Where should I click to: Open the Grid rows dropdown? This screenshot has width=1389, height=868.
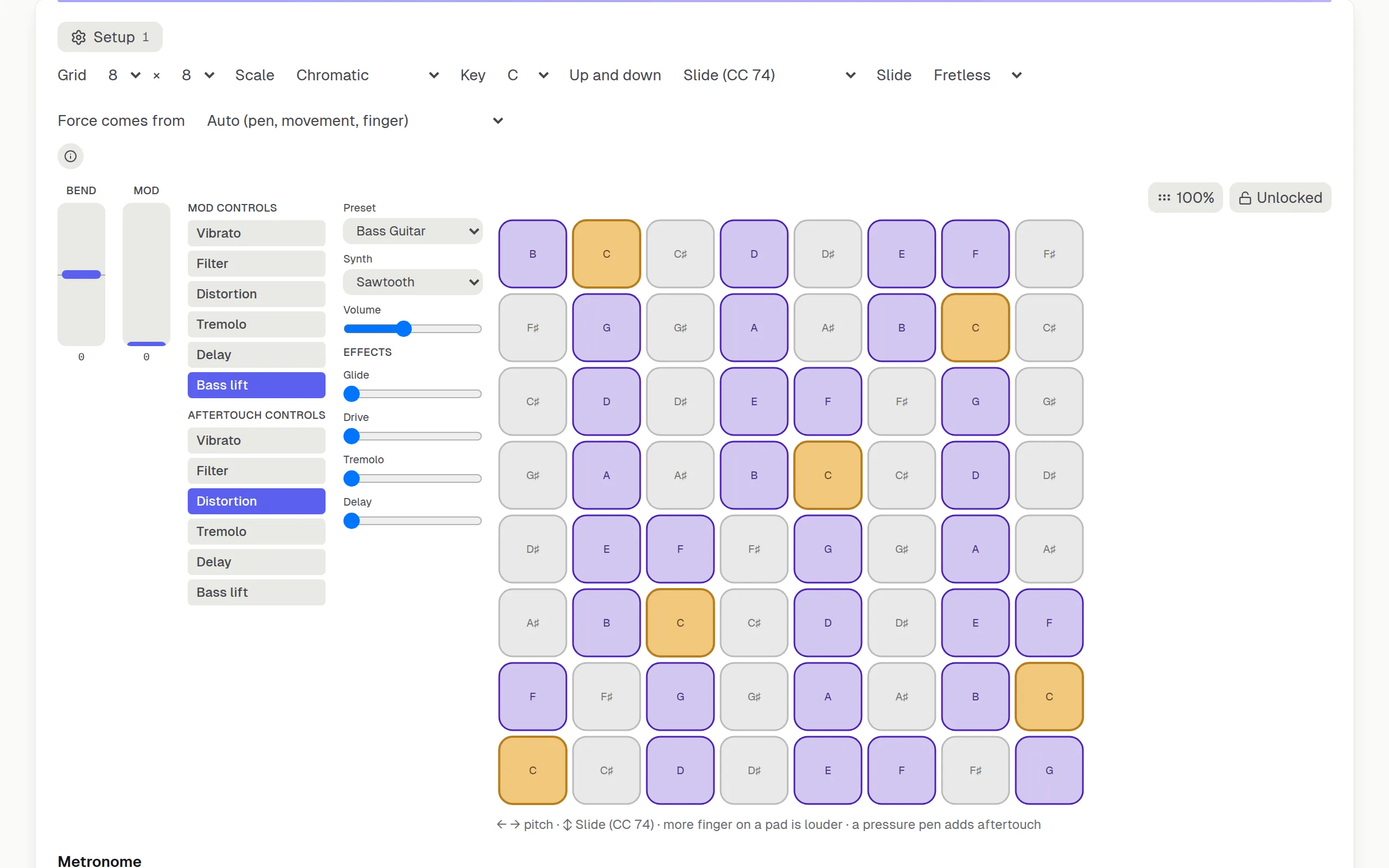coord(124,75)
